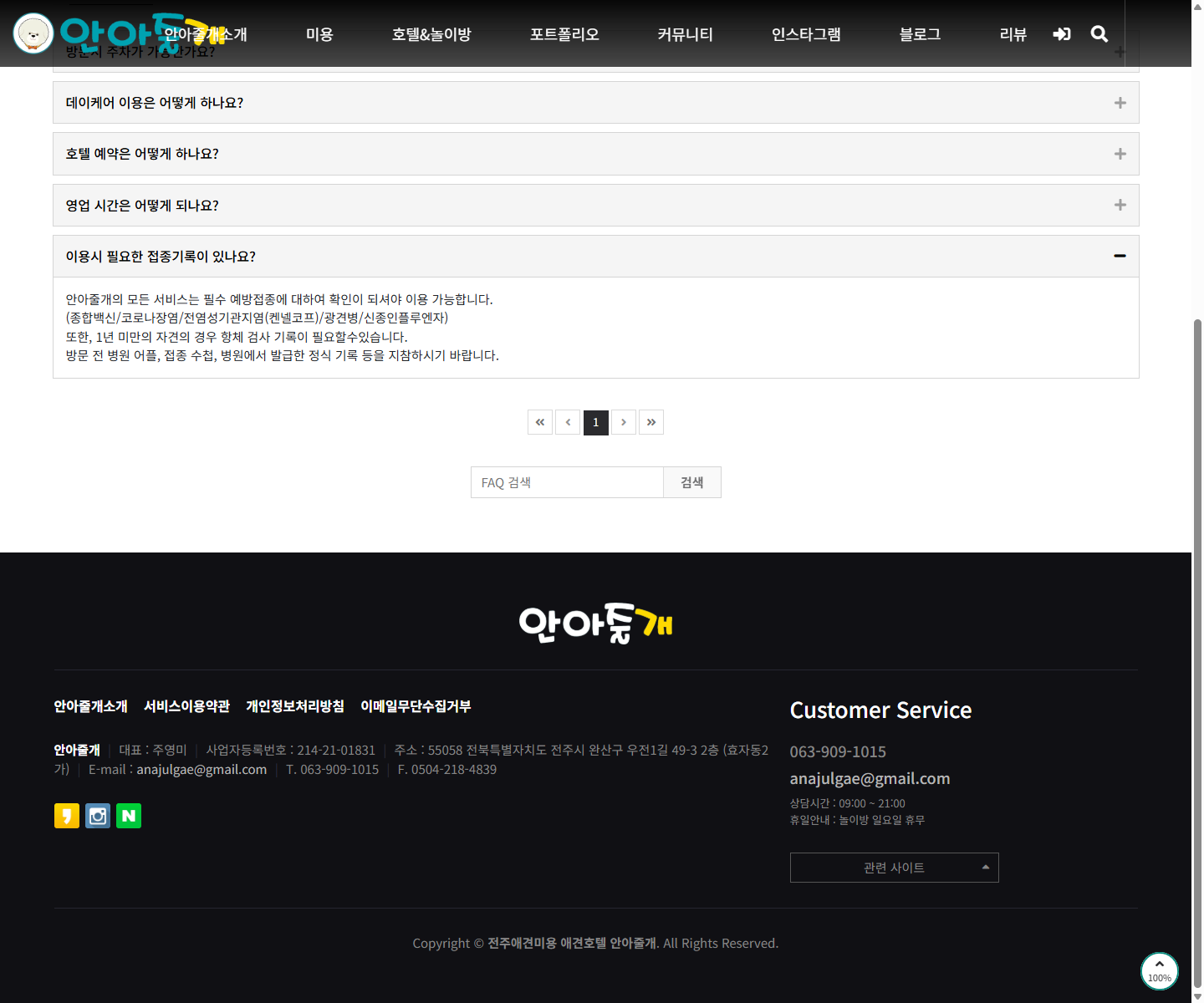Click the Customer Service email anajulgae@gmail.com
Screen dimensions: 1204x1003
click(870, 778)
